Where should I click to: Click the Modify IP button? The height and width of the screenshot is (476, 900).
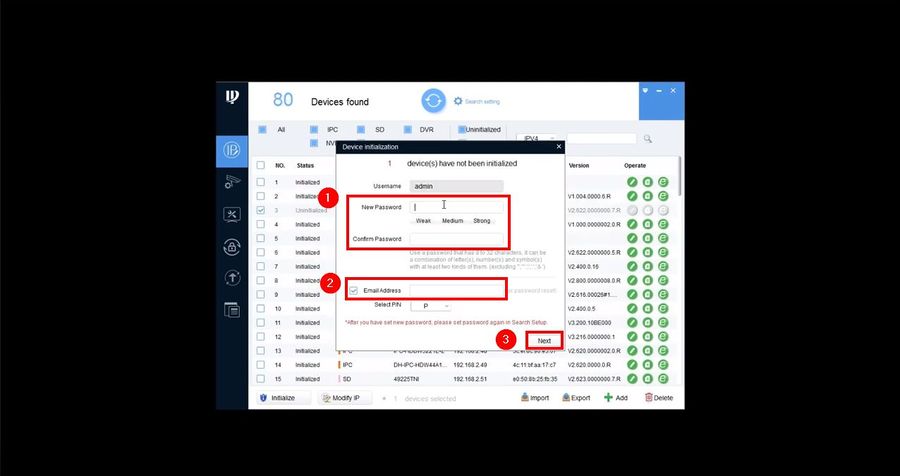344,398
